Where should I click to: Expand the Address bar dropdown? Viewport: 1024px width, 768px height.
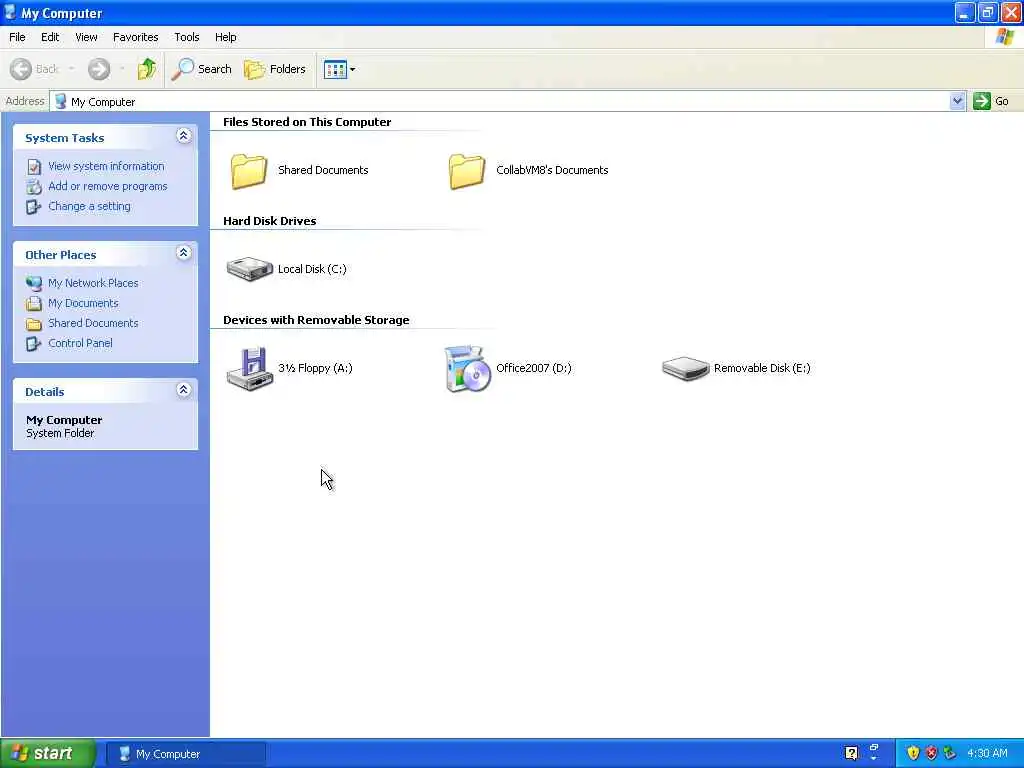pyautogui.click(x=957, y=101)
